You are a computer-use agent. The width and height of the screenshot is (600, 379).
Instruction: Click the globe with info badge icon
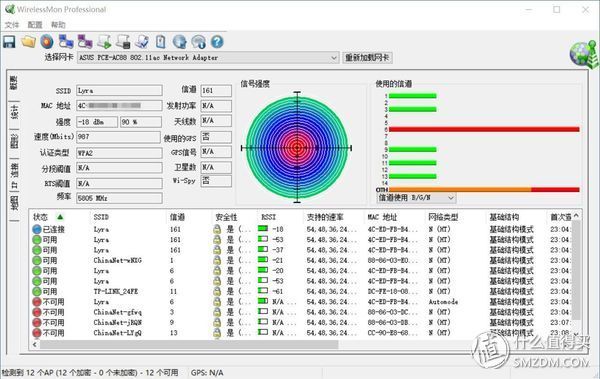(199, 42)
